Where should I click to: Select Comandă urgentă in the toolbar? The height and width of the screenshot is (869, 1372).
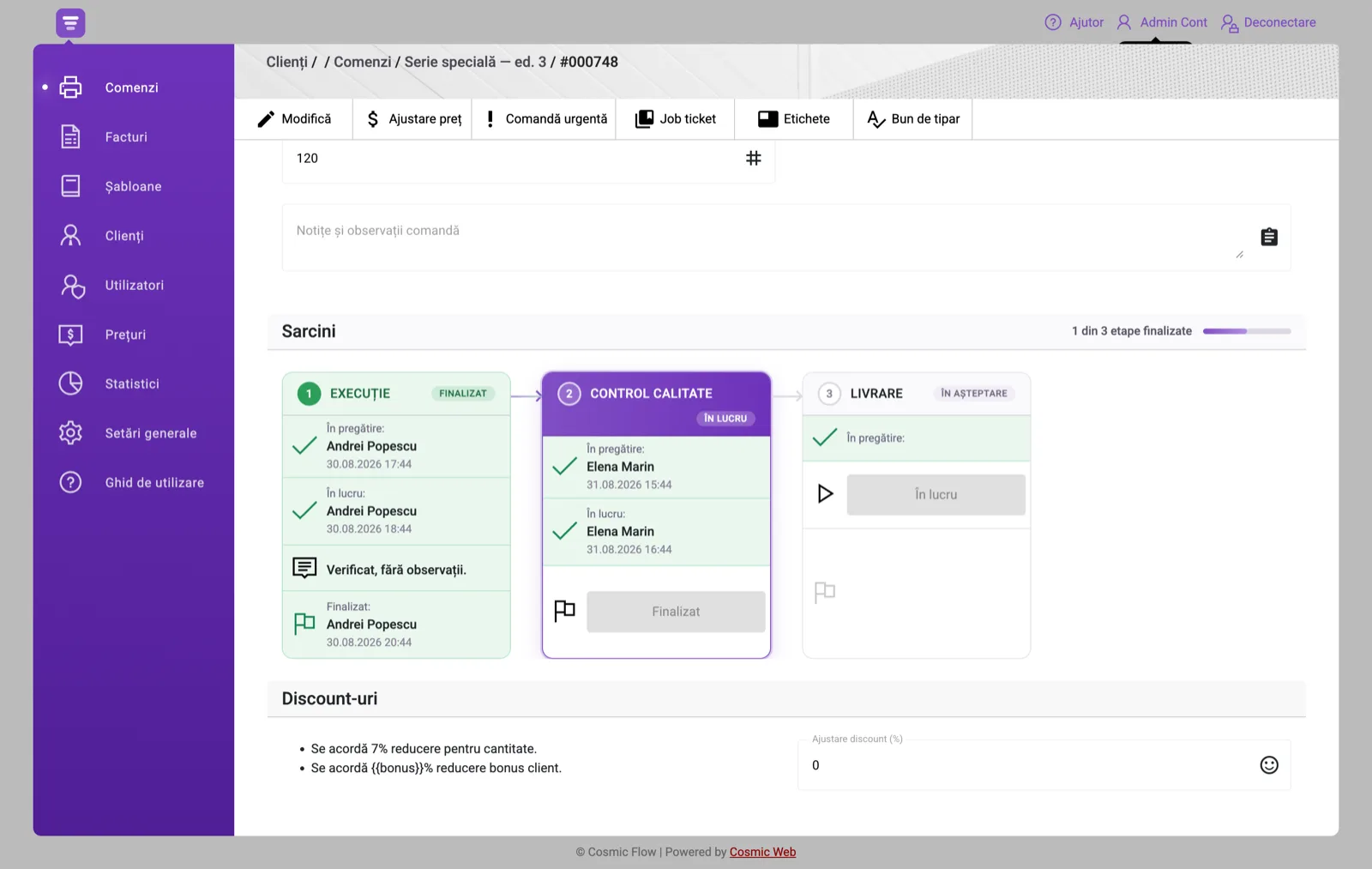pyautogui.click(x=545, y=119)
